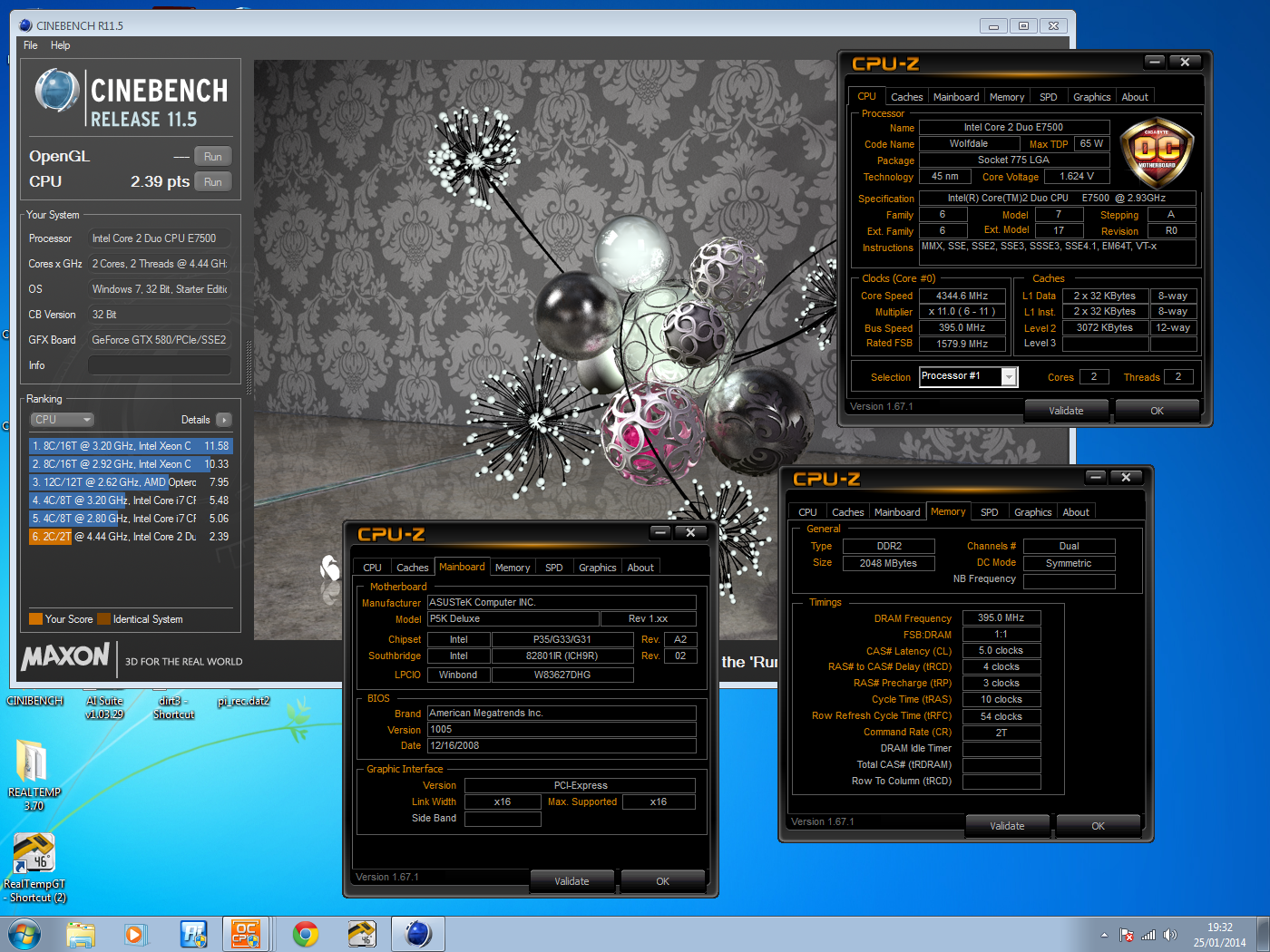Launch Google Chrome from the taskbar
The width and height of the screenshot is (1270, 952).
pos(306,933)
